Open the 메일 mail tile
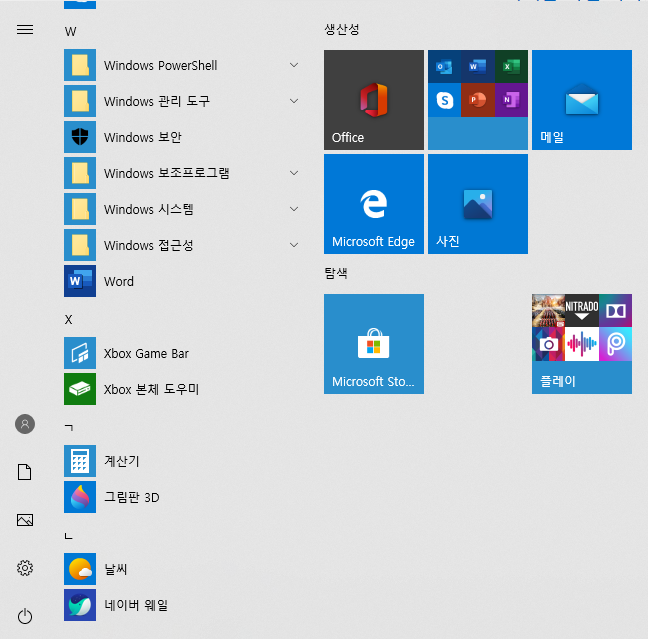The height and width of the screenshot is (639, 648). tap(582, 100)
